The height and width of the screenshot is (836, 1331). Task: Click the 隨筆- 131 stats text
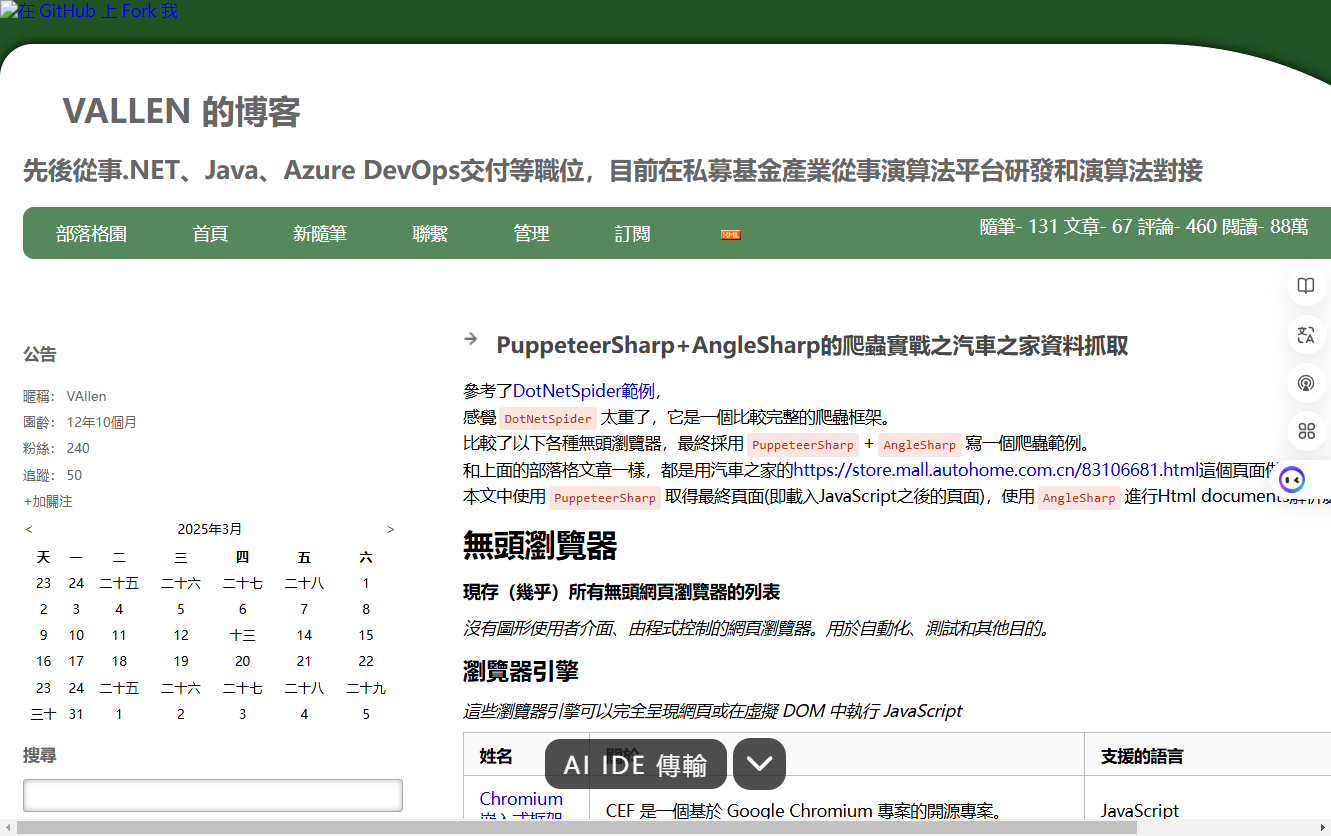[1019, 226]
